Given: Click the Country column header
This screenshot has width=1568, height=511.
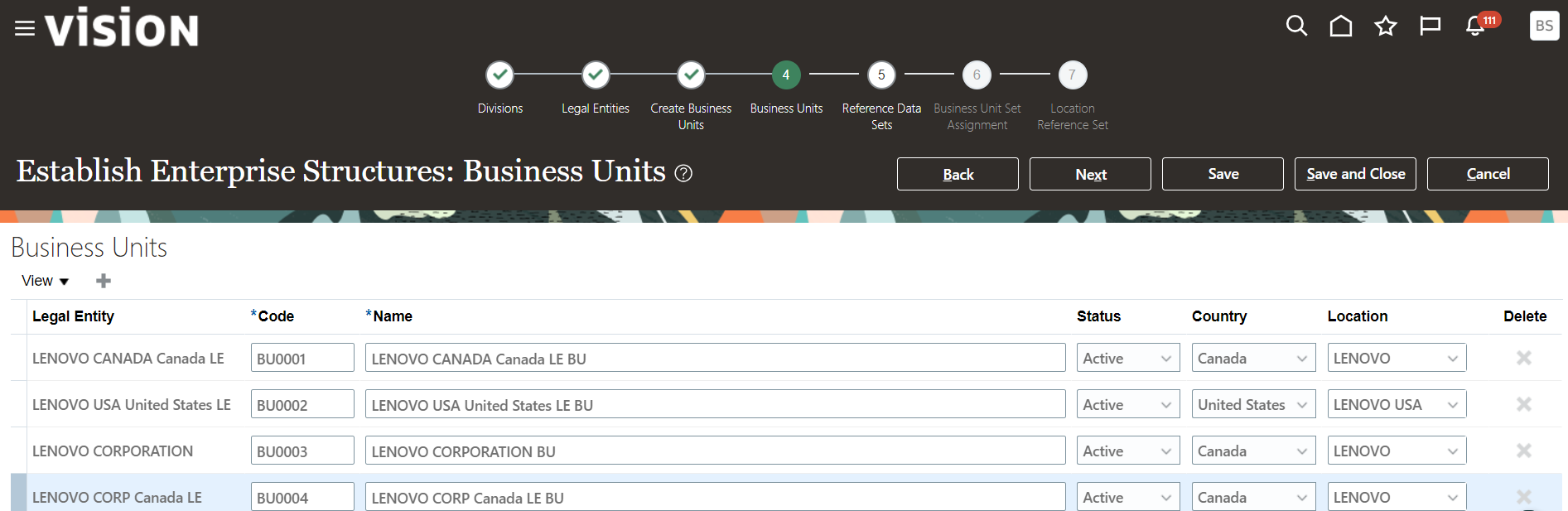Looking at the screenshot, I should (x=1219, y=316).
